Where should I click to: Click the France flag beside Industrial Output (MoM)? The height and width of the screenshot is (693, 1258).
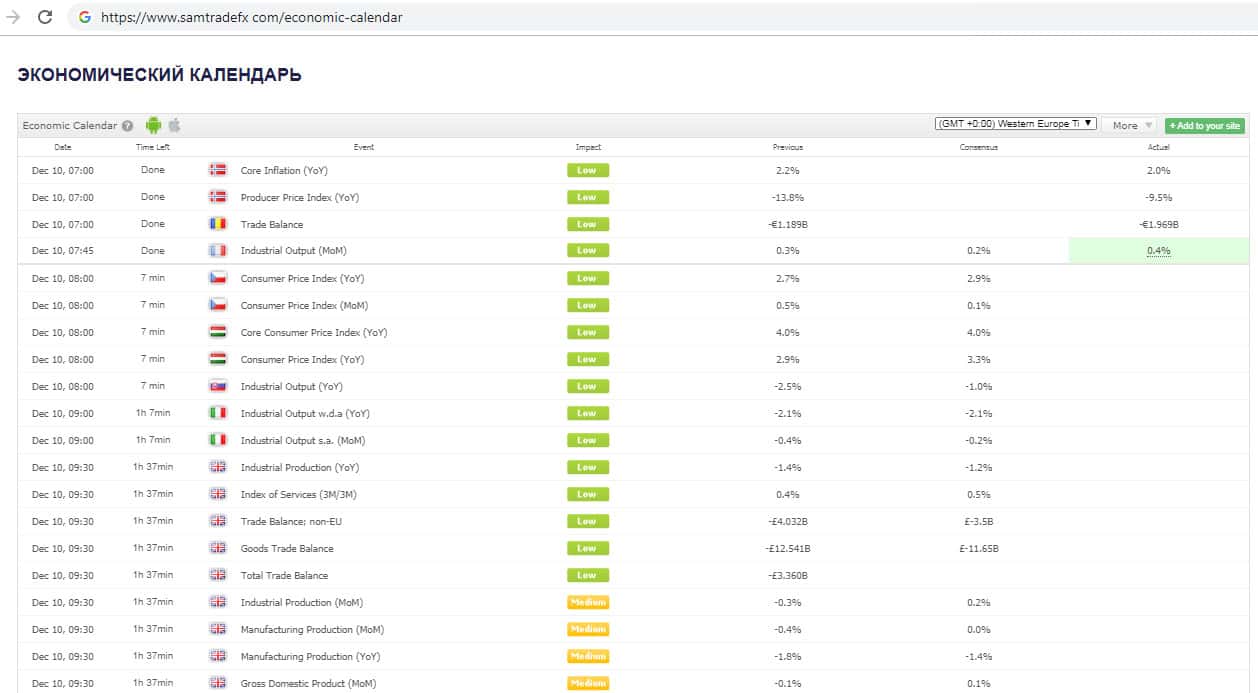click(x=217, y=251)
